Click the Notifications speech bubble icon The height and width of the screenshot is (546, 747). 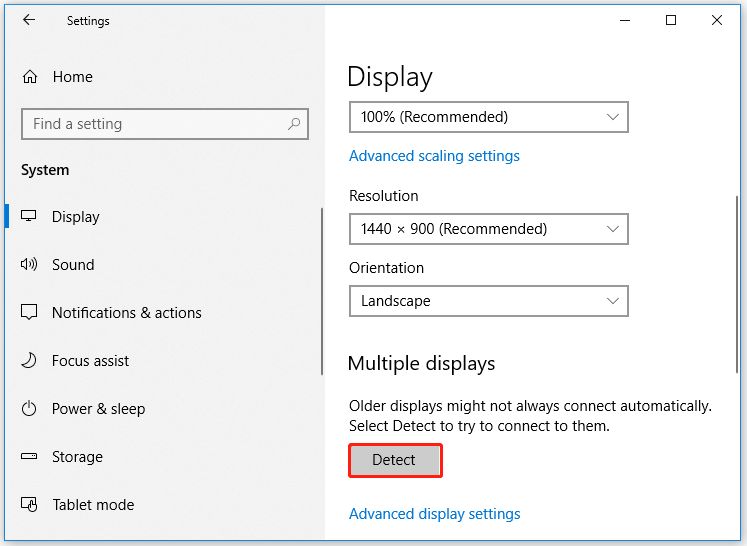[29, 312]
